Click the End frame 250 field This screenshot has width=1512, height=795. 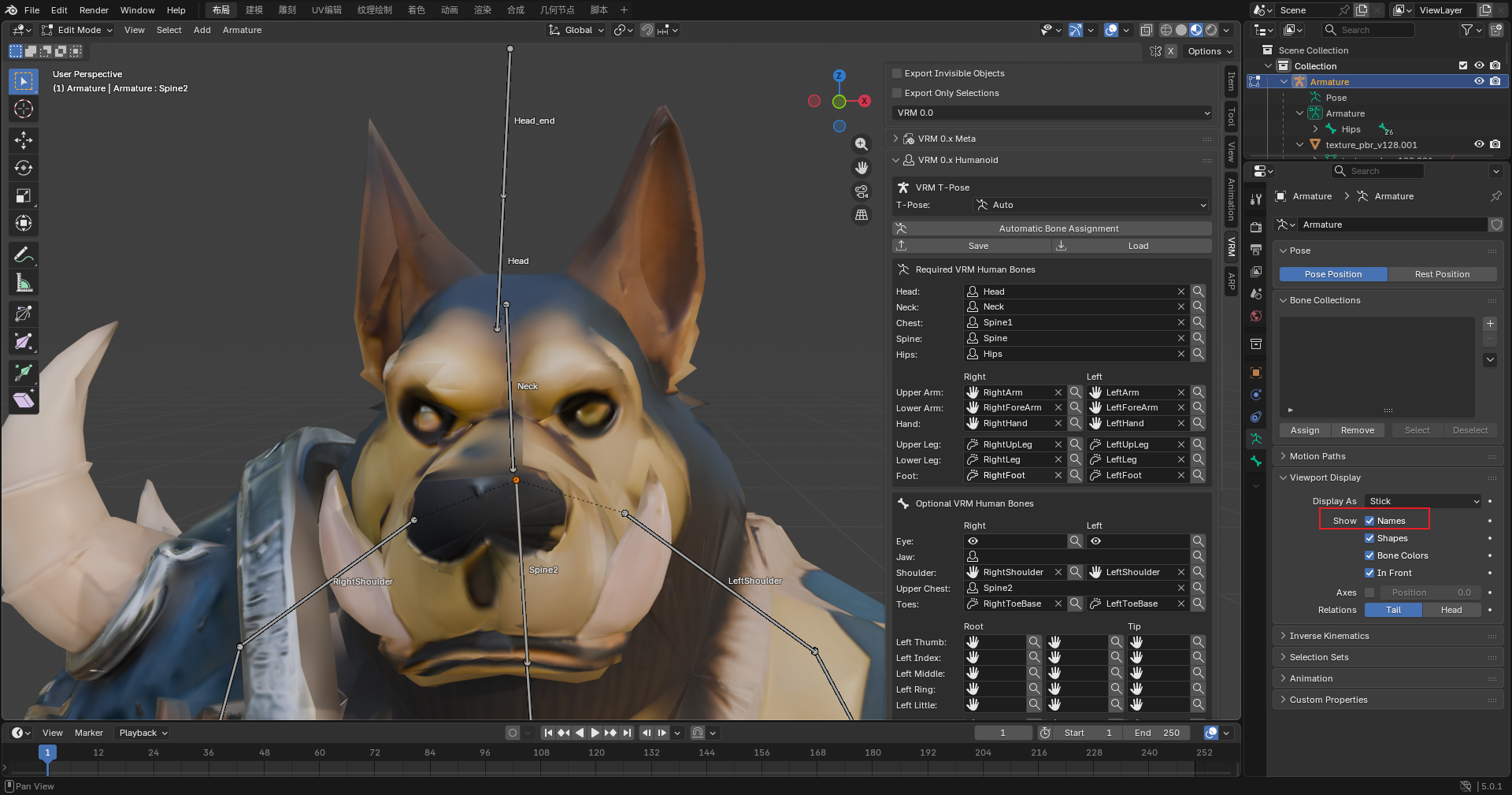click(1157, 733)
